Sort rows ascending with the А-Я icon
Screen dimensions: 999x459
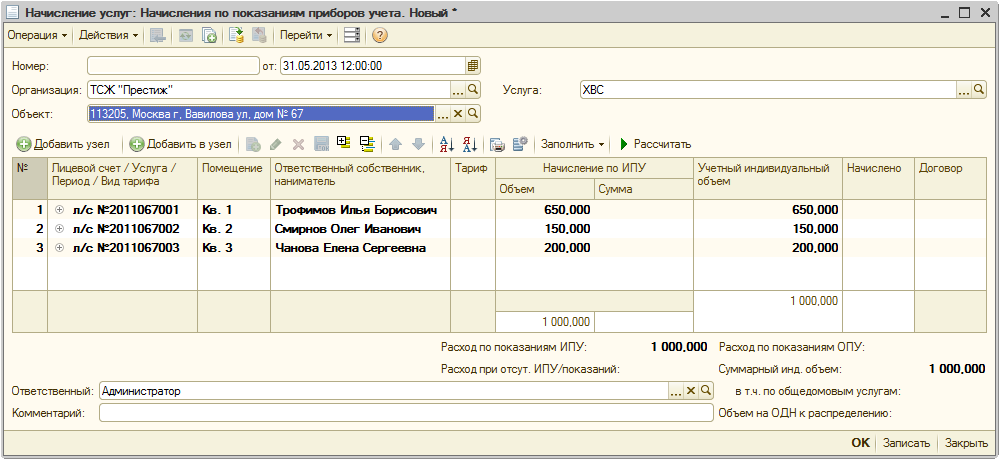coord(446,144)
